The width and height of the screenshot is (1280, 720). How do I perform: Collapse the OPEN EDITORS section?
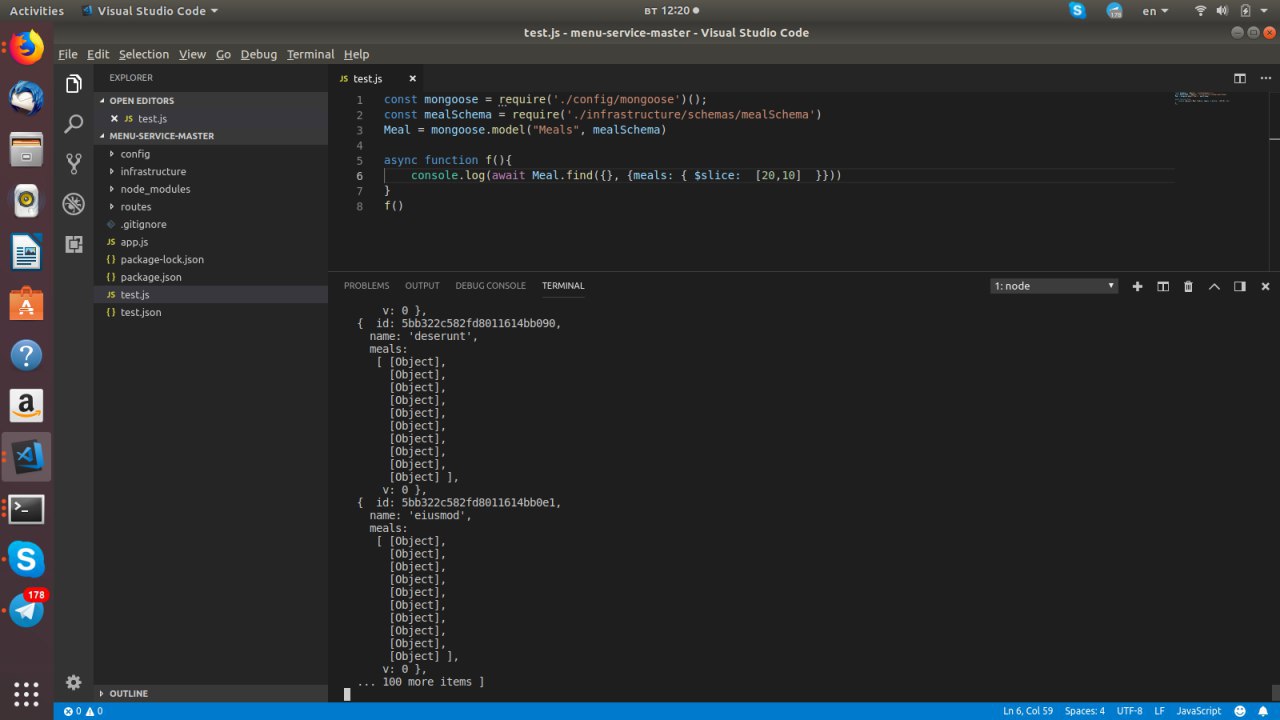pyautogui.click(x=140, y=101)
